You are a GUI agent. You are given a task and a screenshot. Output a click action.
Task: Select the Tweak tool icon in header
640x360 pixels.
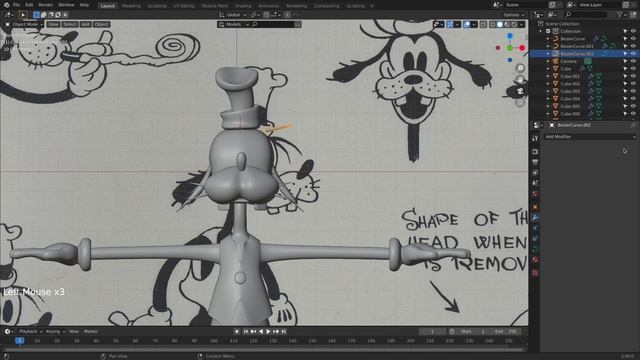click(23, 15)
